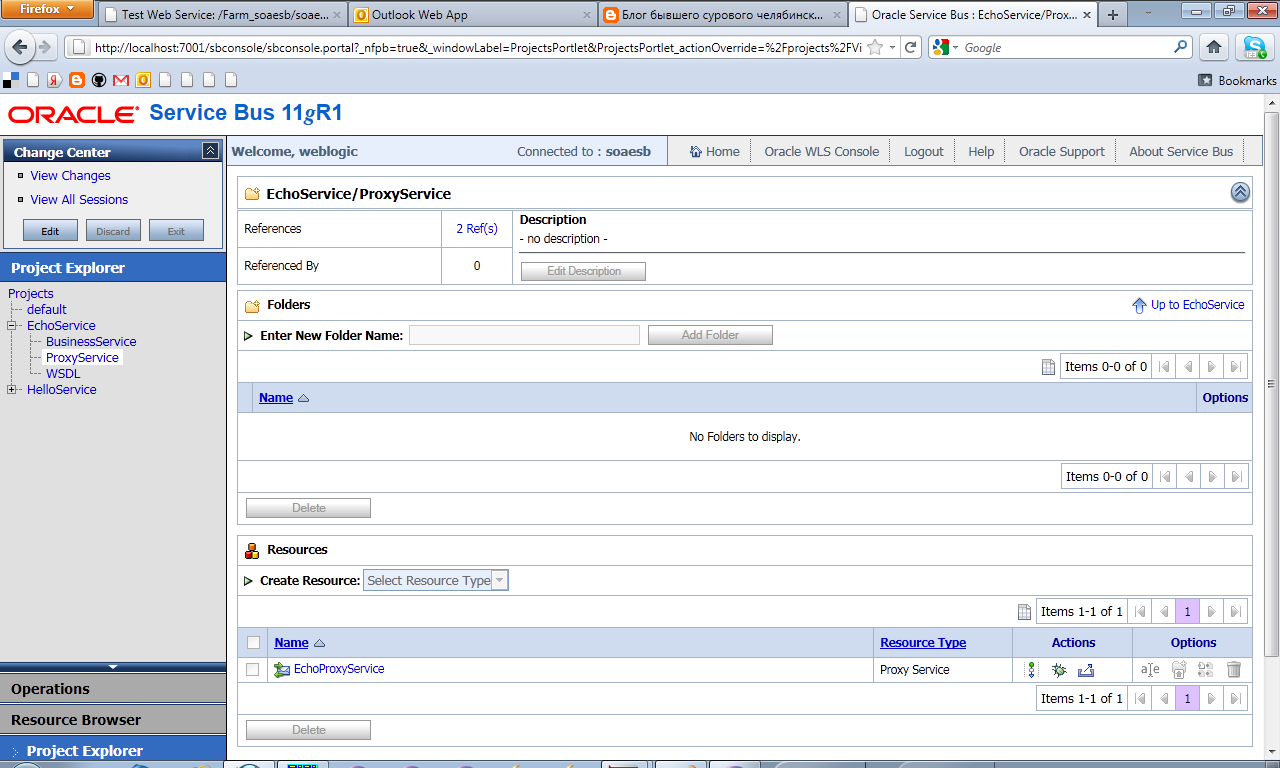Screen dimensions: 1280x768
Task: Select WSDL folder in project tree
Action: pos(63,374)
